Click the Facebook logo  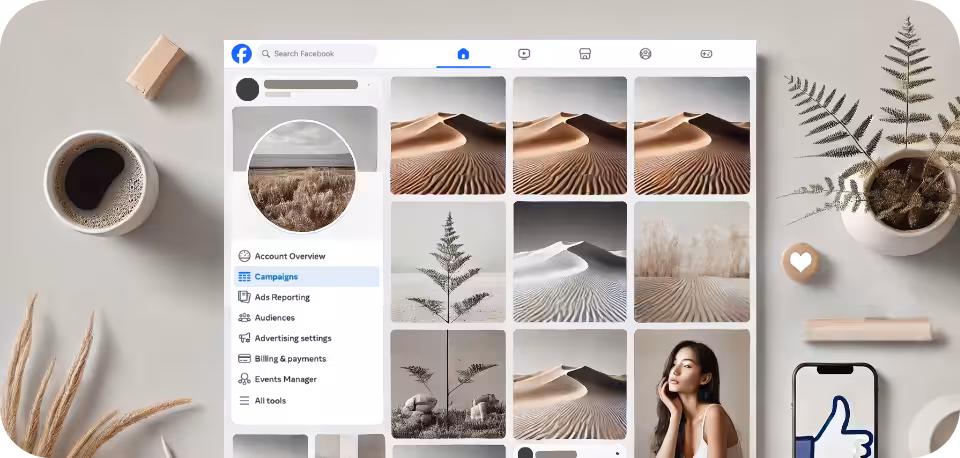(x=241, y=54)
